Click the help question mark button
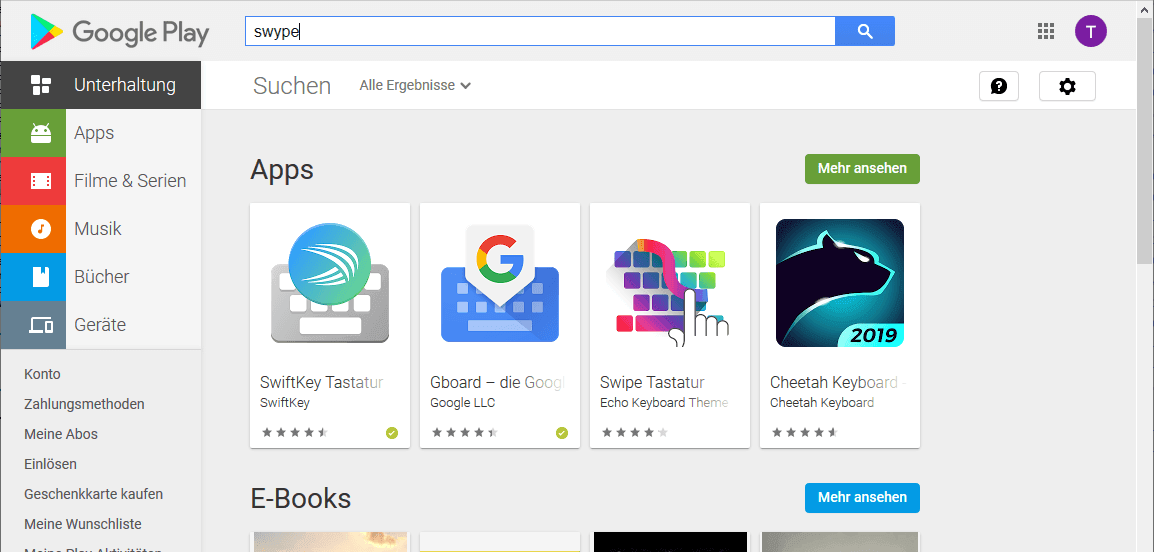This screenshot has height=552, width=1154. 999,86
